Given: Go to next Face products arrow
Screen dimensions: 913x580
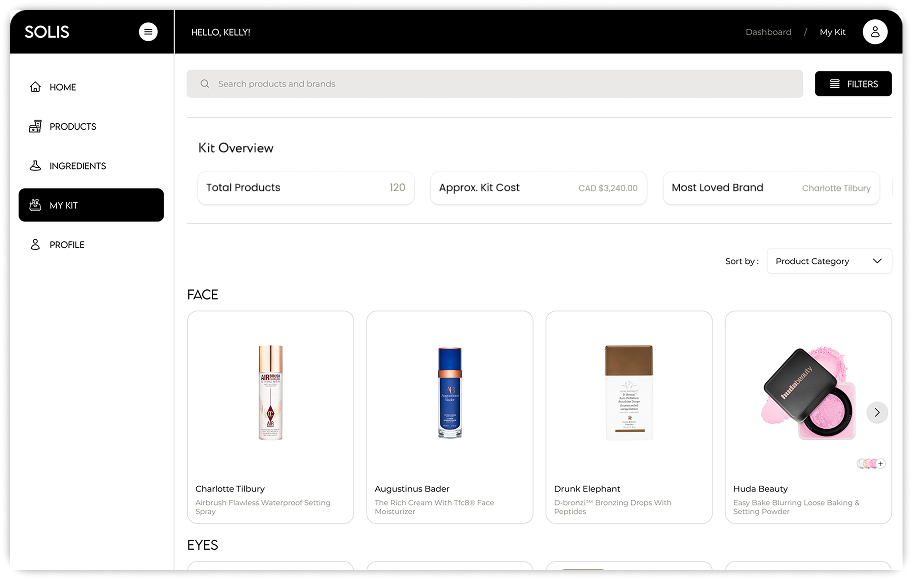Looking at the screenshot, I should pyautogui.click(x=877, y=412).
